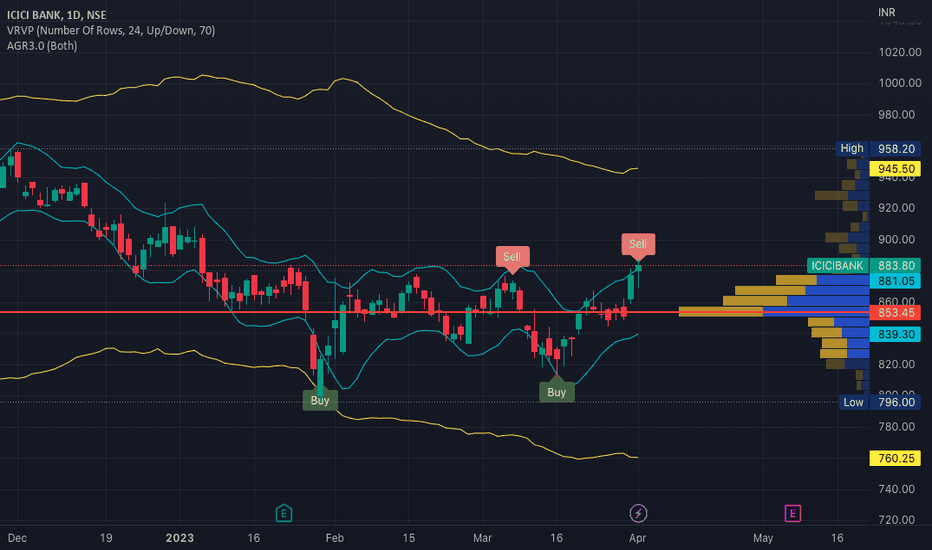Click the 900.00 price axis label
The height and width of the screenshot is (550, 932).
click(x=896, y=239)
